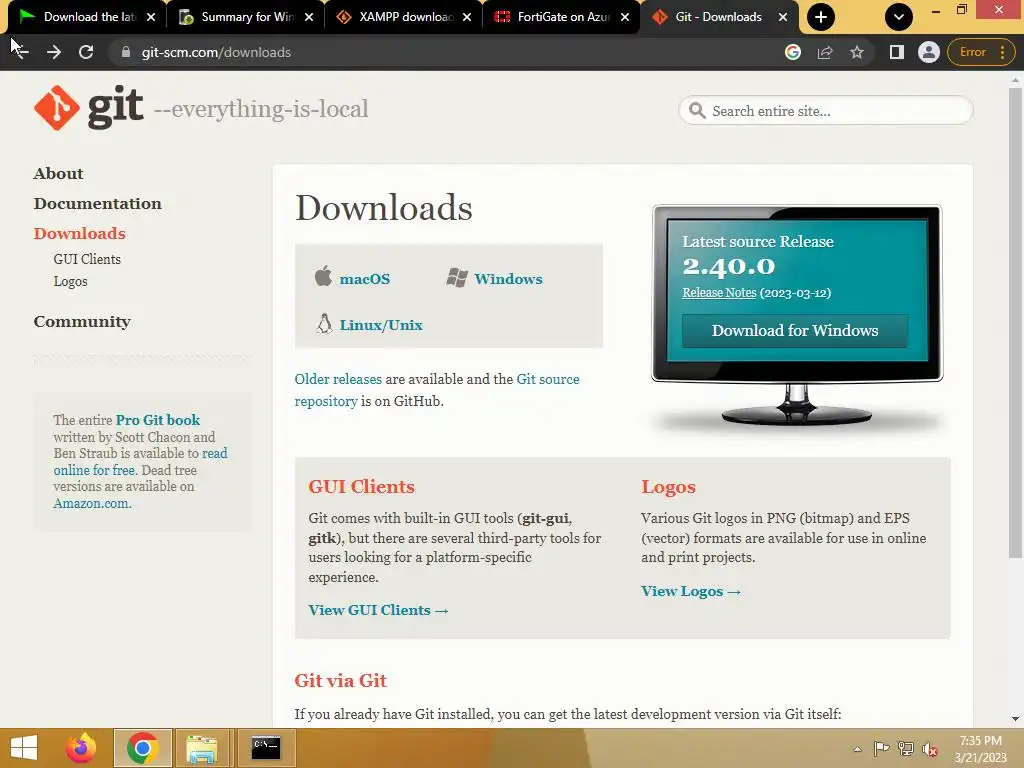Screen dimensions: 1024x768
Task: Follow 'View GUI Clients →' link
Action: coord(378,610)
